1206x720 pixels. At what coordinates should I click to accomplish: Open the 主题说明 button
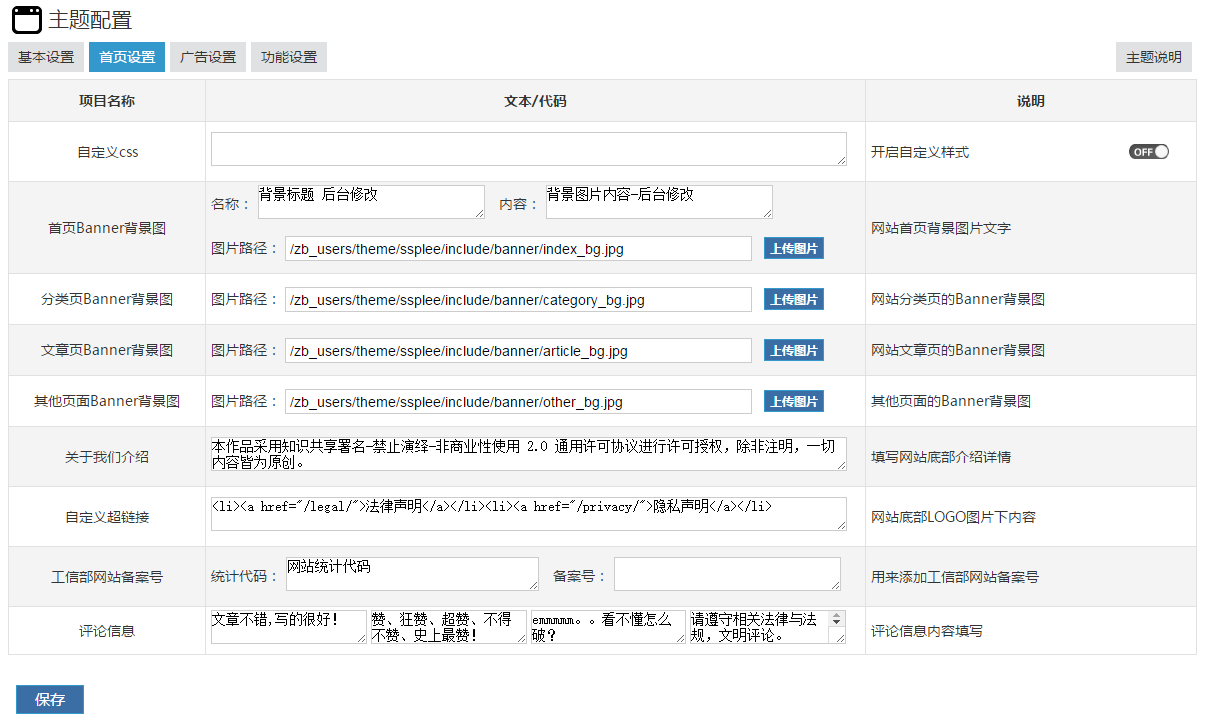tap(1153, 57)
